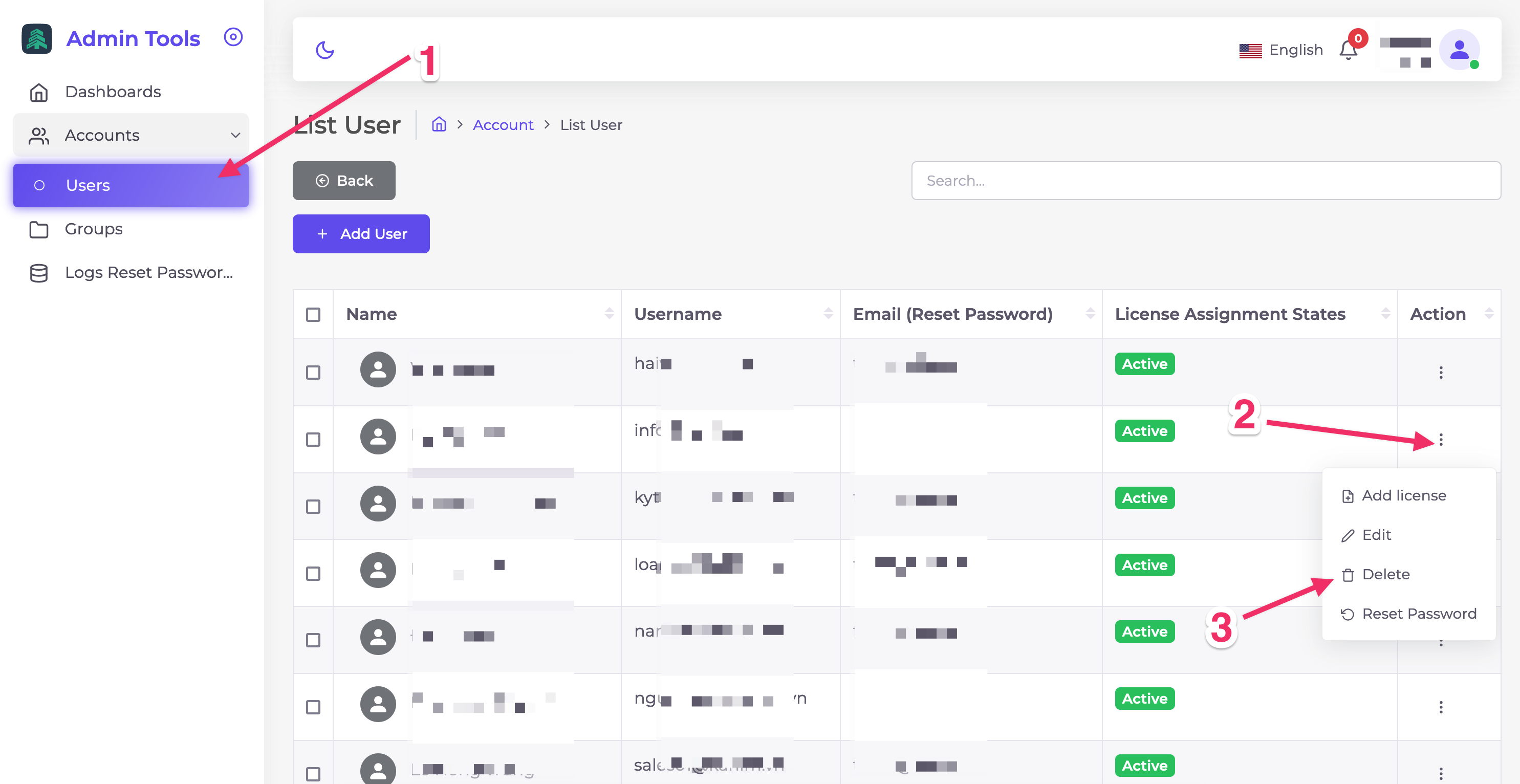The image size is (1520, 784).
Task: Choose Delete from the action menu
Action: [x=1384, y=574]
